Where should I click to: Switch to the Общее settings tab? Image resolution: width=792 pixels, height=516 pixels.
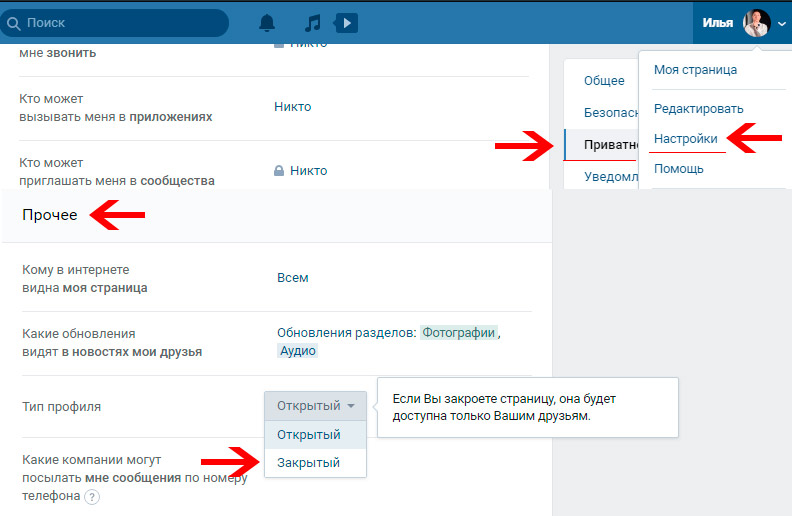pos(604,81)
